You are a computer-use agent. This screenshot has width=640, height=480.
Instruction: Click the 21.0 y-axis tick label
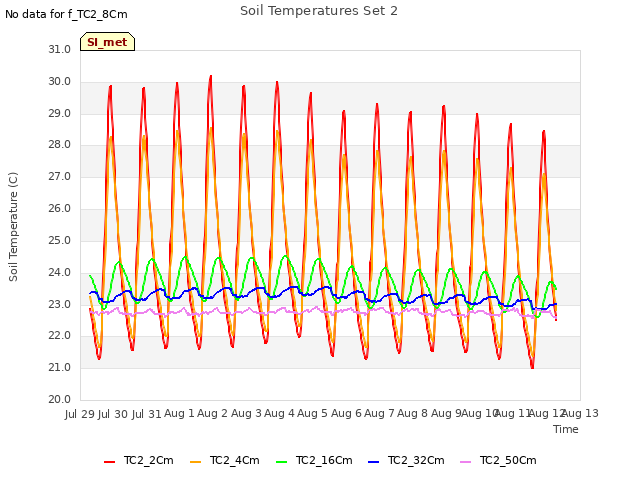[60, 367]
